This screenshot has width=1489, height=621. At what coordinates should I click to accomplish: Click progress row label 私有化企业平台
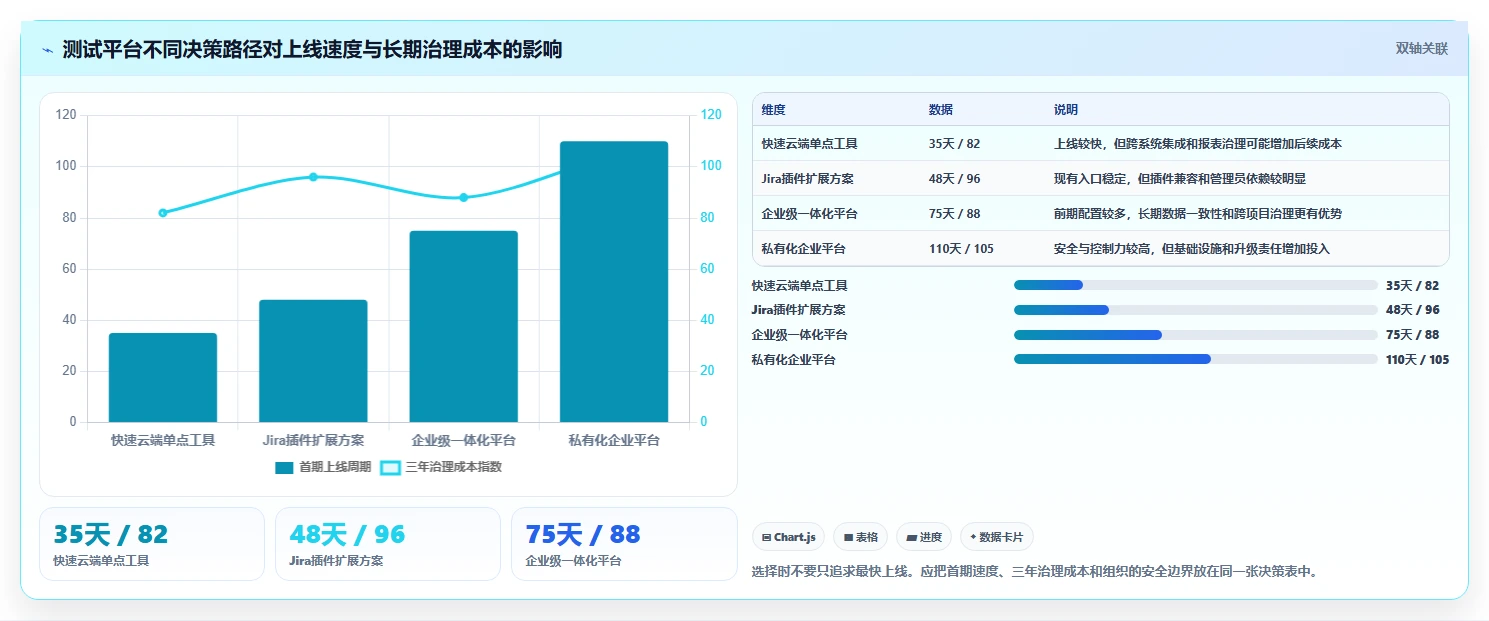[x=793, y=359]
